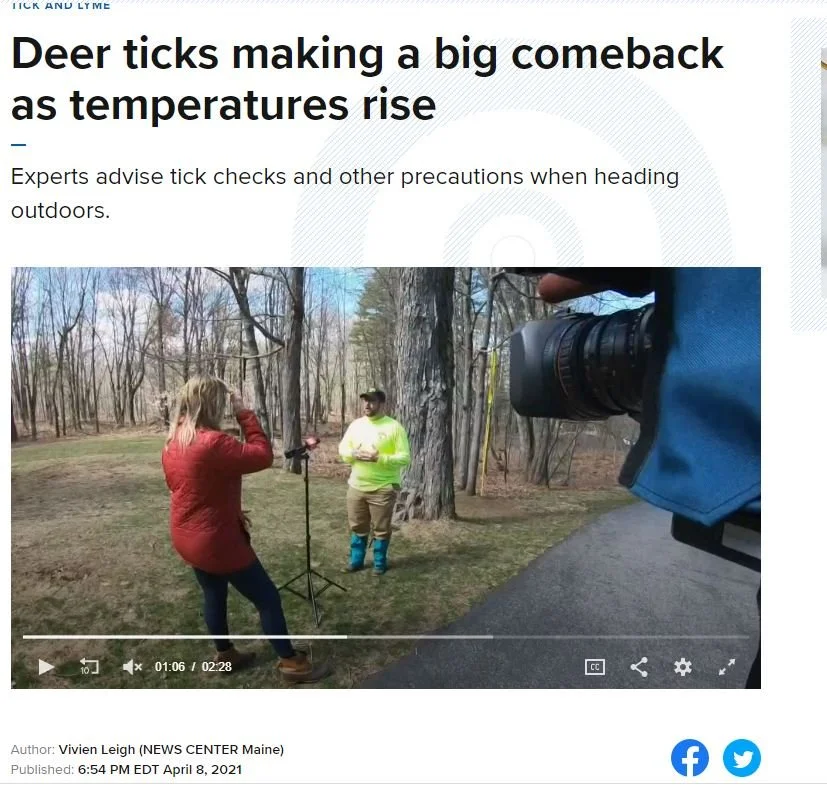The image size is (827, 803).
Task: Open the Tick and Lyme category link
Action: click(x=61, y=6)
